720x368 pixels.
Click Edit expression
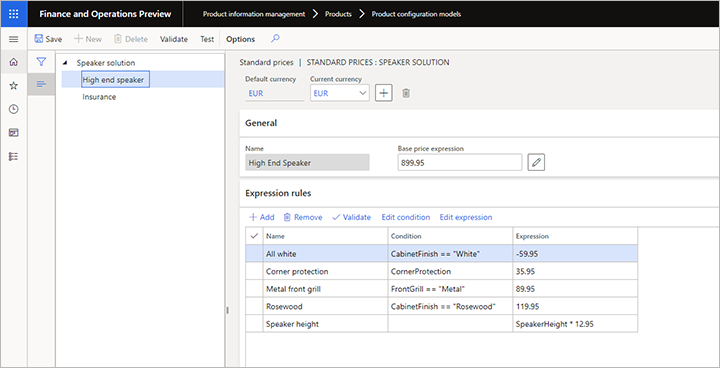(x=466, y=217)
